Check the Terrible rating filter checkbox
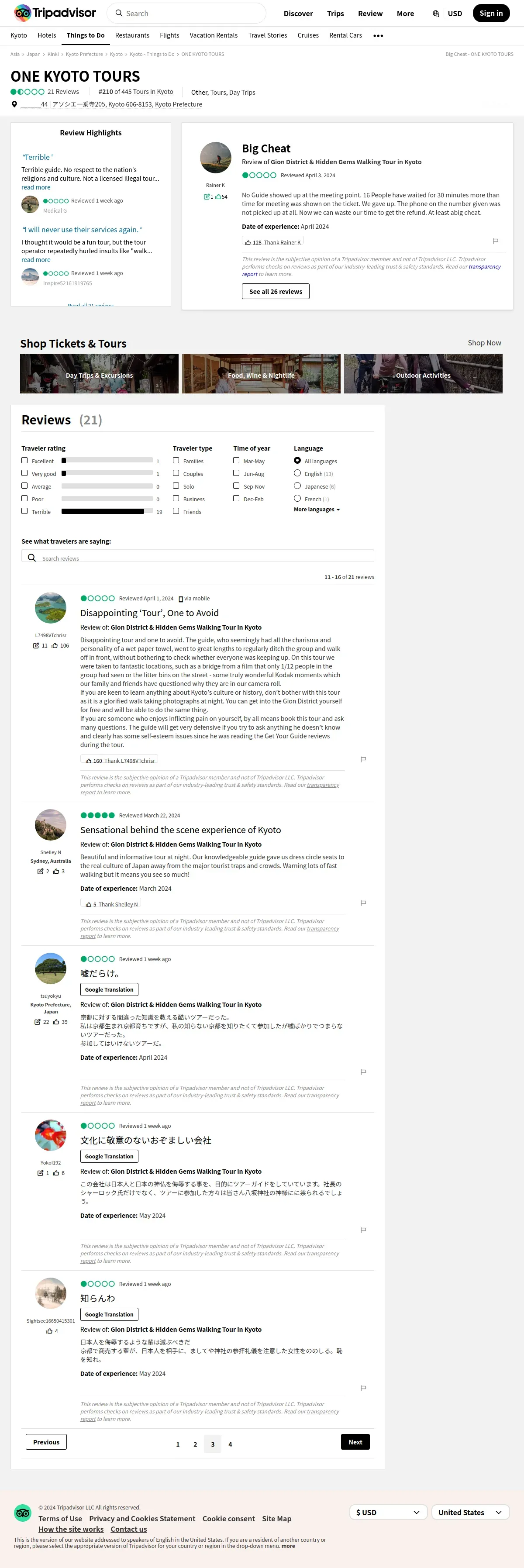 pos(24,511)
